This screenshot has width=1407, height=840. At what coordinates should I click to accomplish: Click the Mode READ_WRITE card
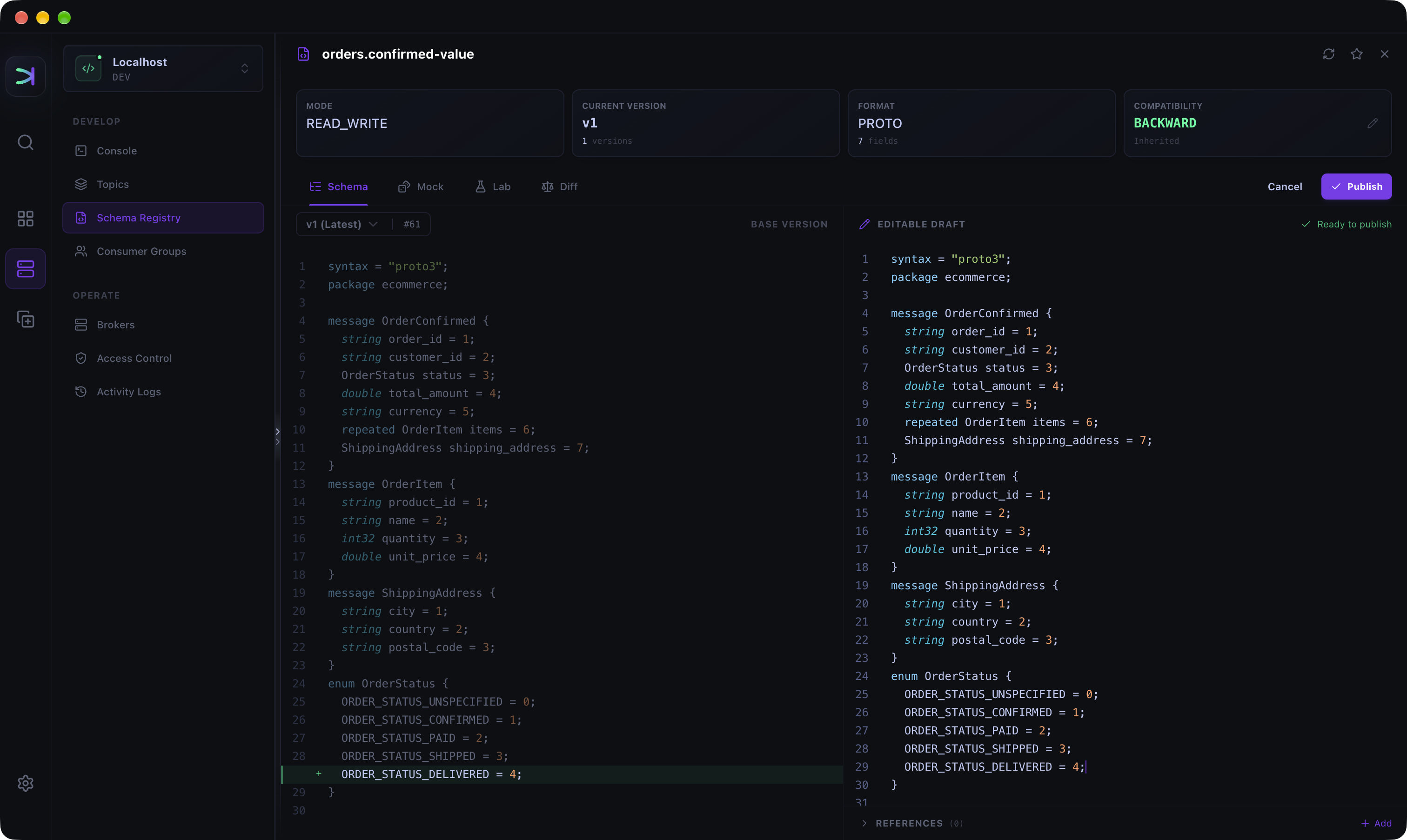[x=430, y=123]
